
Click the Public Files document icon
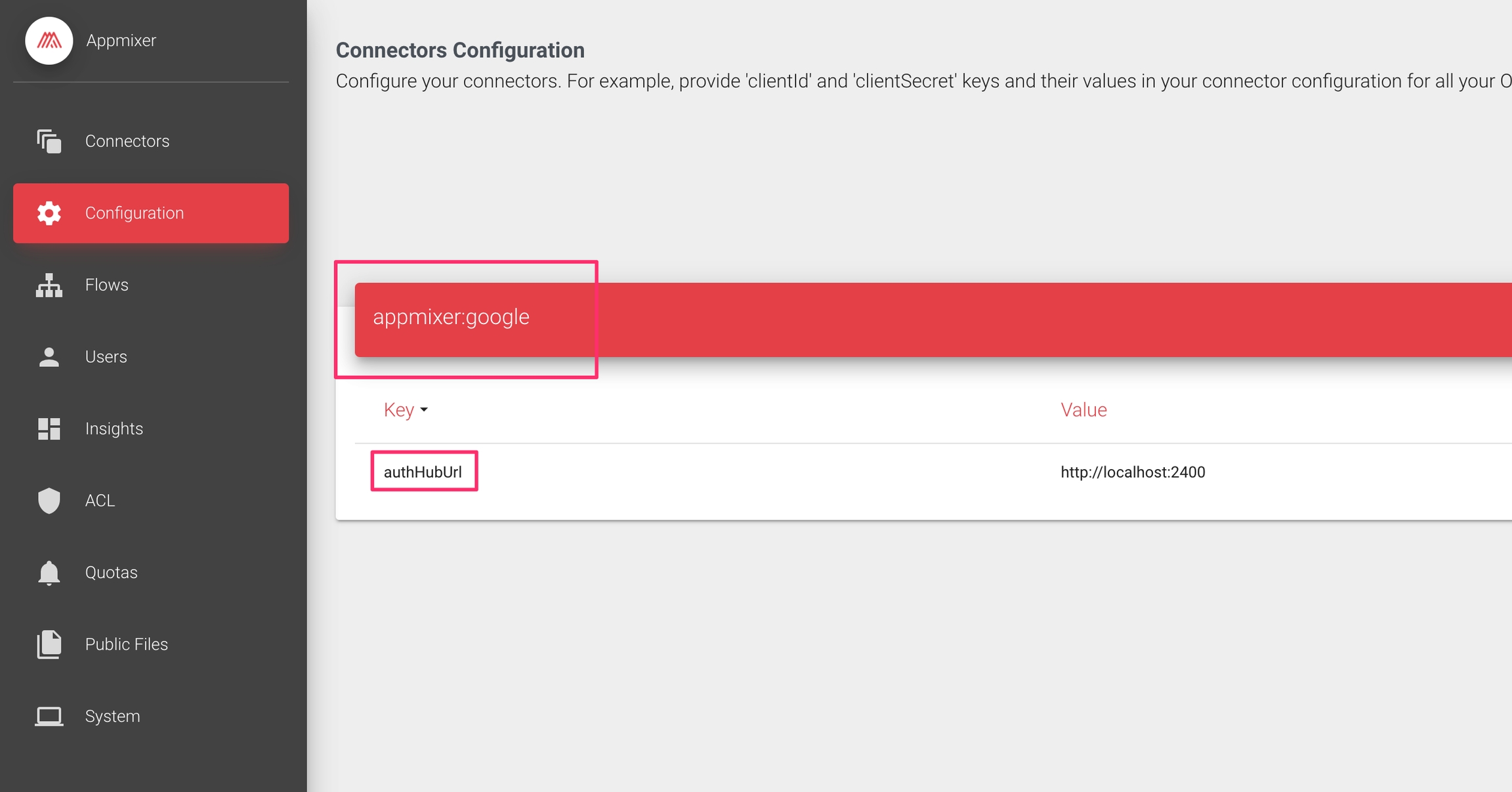49,644
